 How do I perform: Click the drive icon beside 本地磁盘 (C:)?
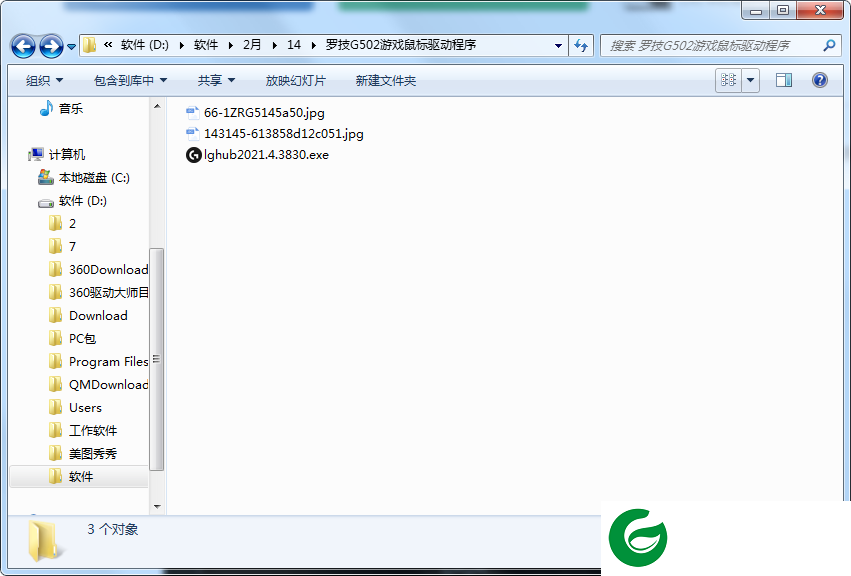tap(46, 178)
